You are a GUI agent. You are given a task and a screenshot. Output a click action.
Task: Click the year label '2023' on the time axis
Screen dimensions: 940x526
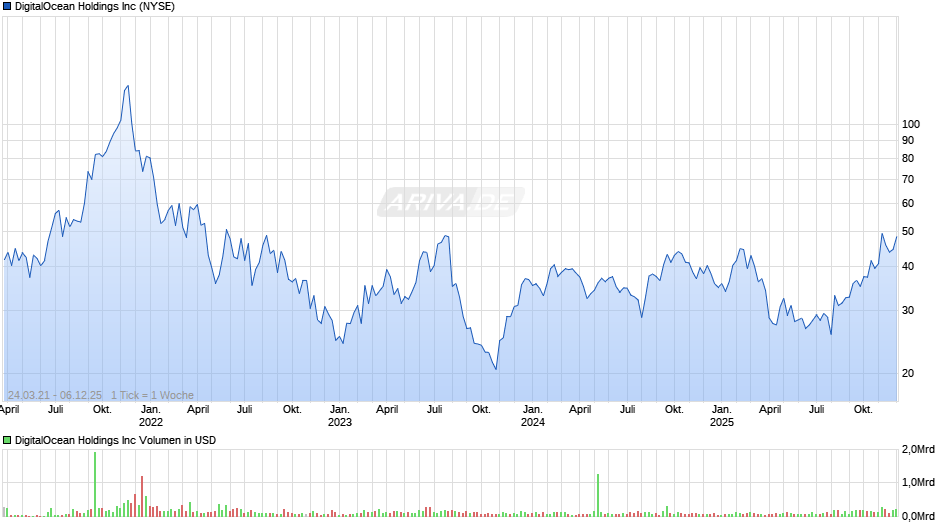(x=340, y=422)
